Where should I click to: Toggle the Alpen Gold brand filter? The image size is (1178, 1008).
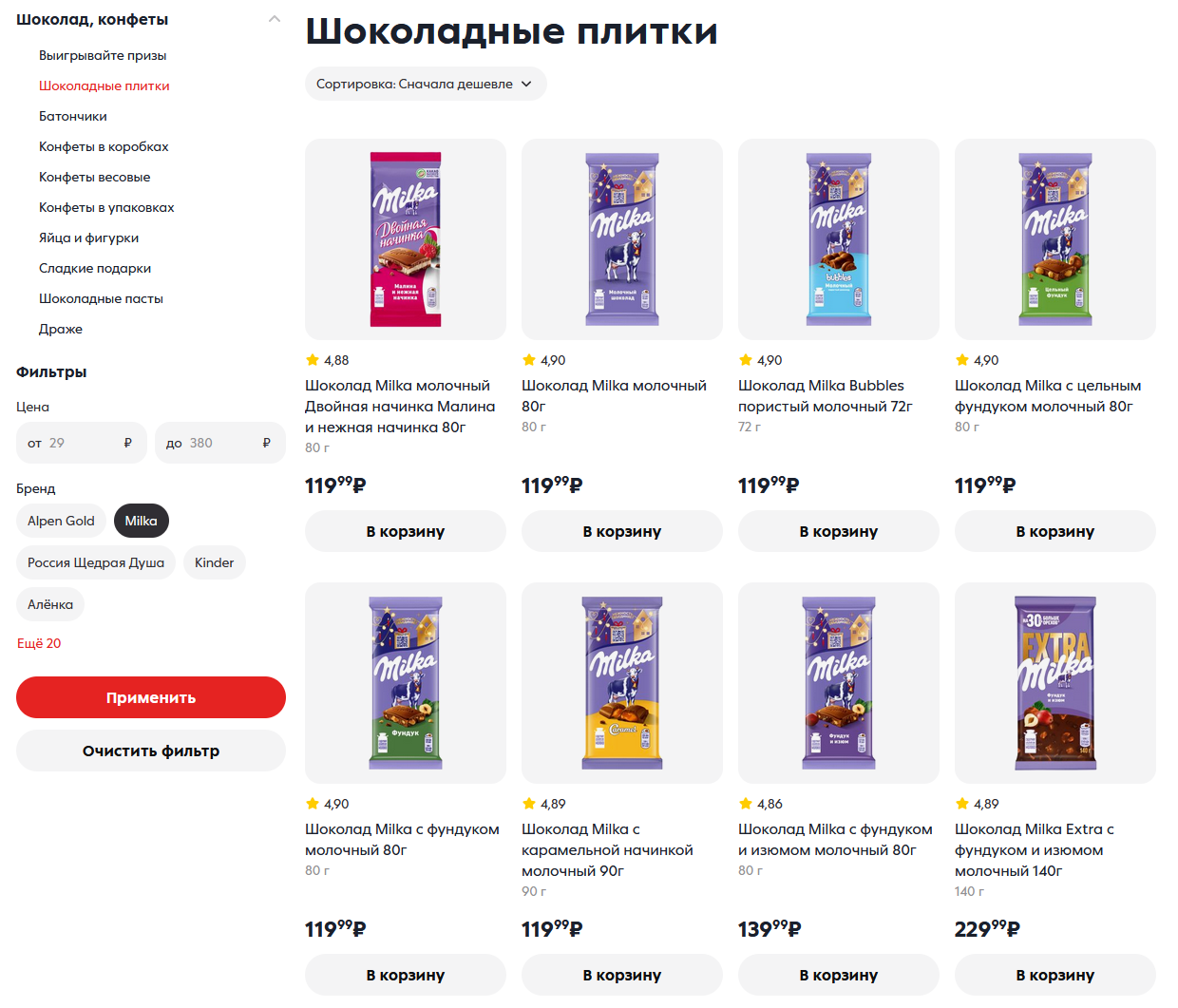61,521
